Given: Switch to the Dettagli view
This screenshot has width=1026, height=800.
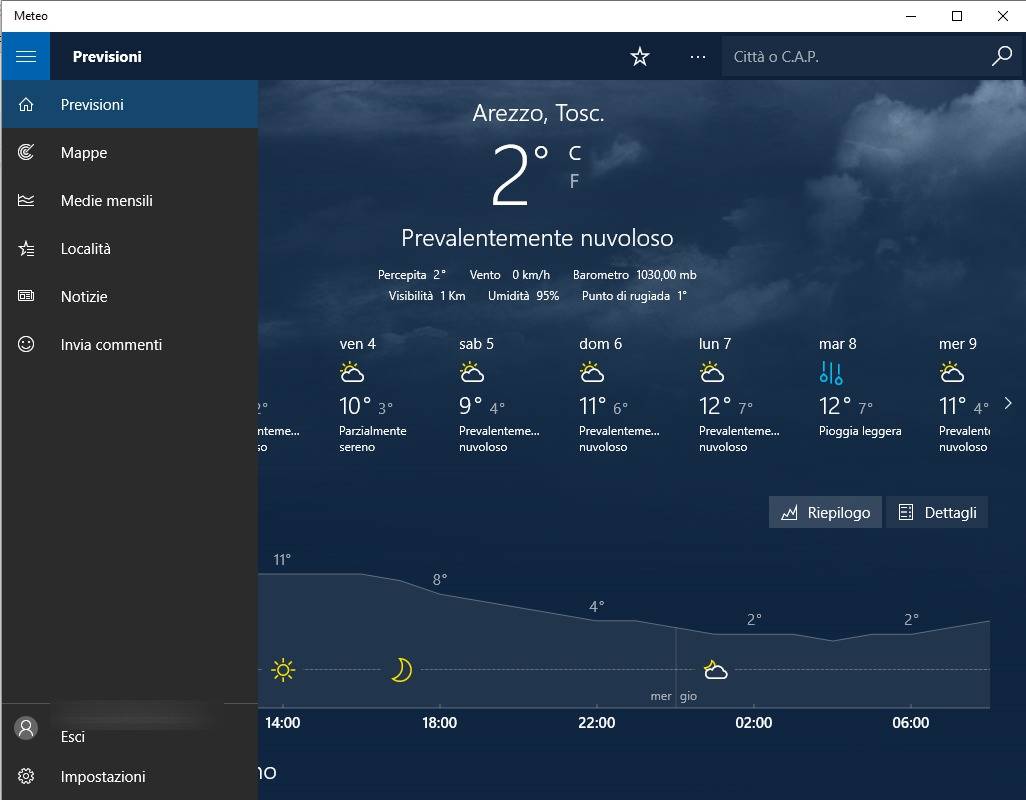Looking at the screenshot, I should (937, 512).
